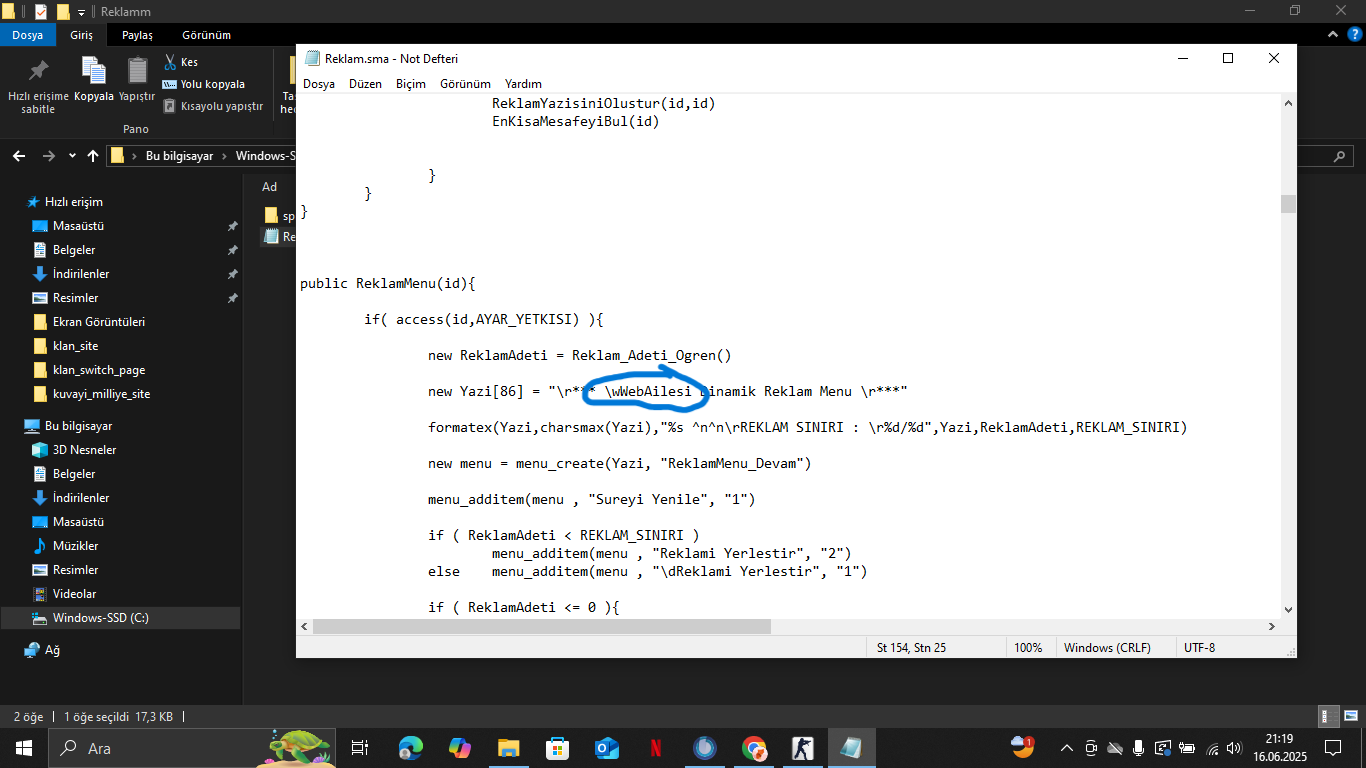Click Yolu kopyala in the ribbon
The width and height of the screenshot is (1366, 768).
coord(204,84)
